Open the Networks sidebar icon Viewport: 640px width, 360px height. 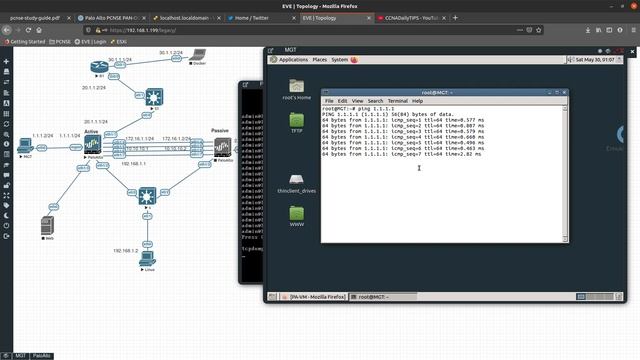click(6, 82)
